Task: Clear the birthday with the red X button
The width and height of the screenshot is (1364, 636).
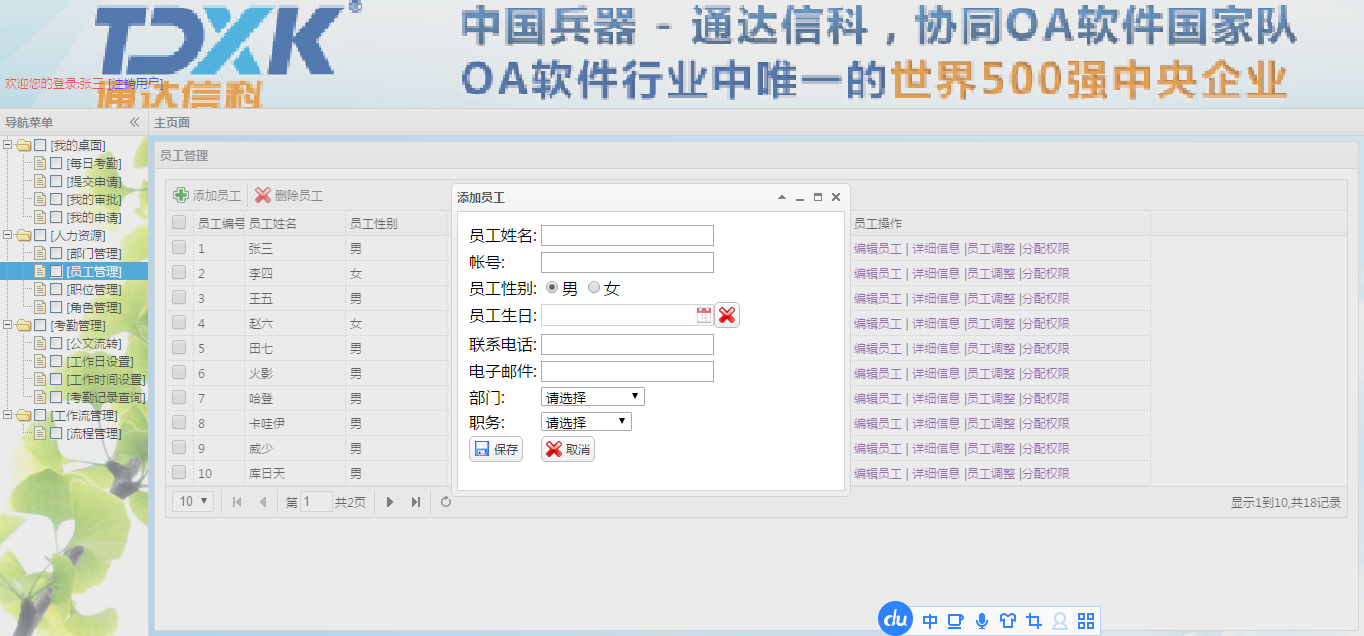Action: click(727, 315)
